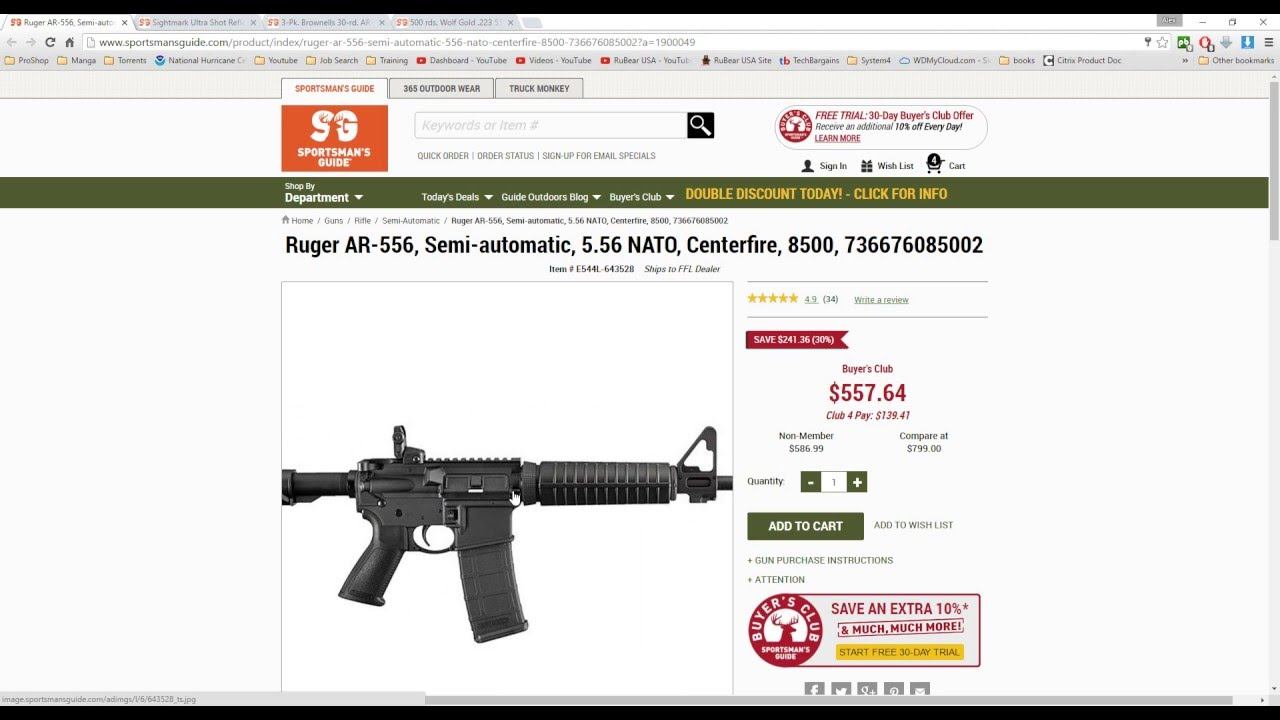
Task: Open the Shop By Department dropdown
Action: pos(324,193)
